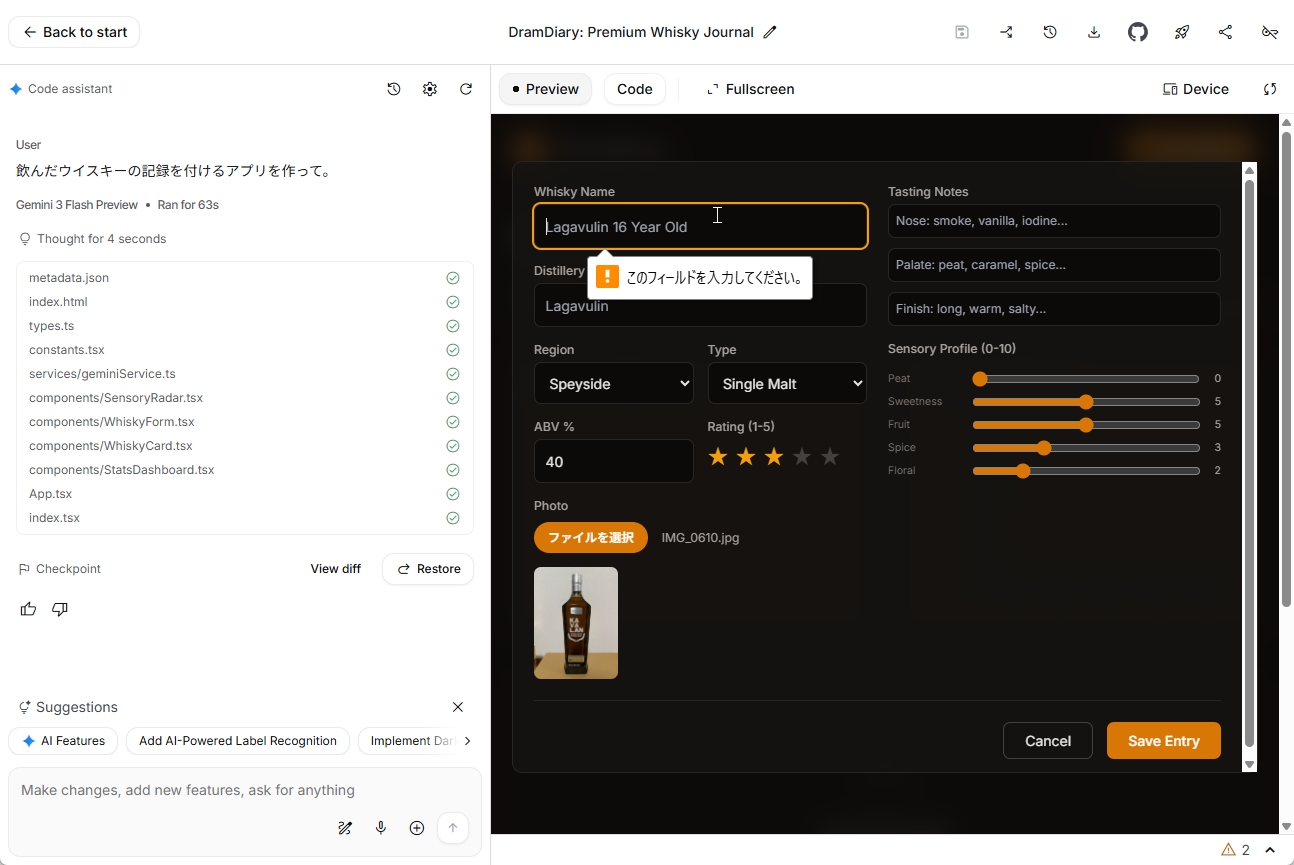1294x865 pixels.
Task: Set rating to five stars
Action: point(830,457)
